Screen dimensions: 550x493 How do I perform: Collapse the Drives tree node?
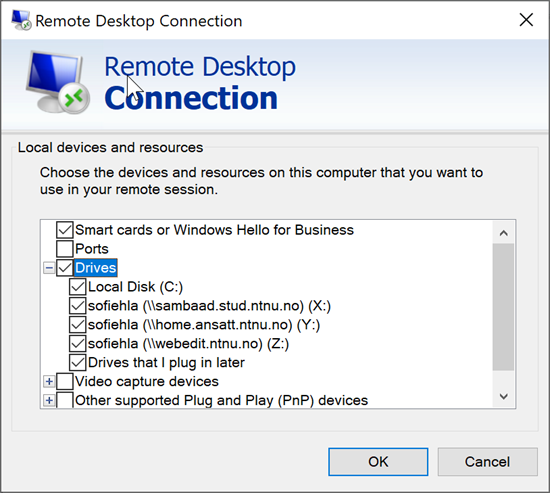(x=49, y=268)
